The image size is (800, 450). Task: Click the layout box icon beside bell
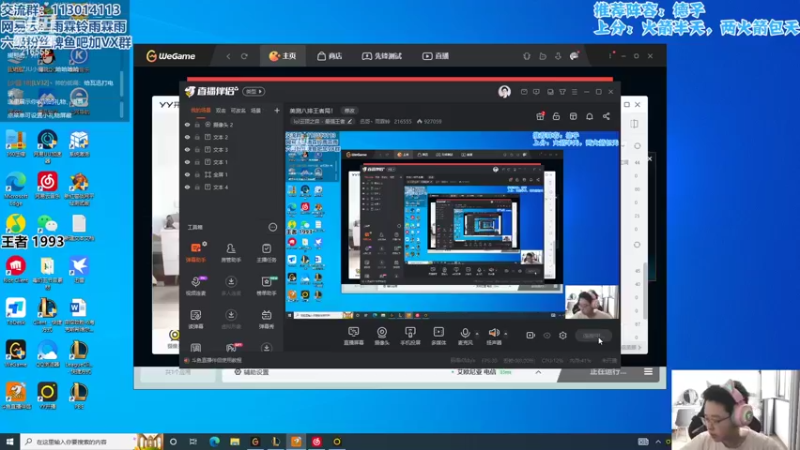pyautogui.click(x=573, y=116)
